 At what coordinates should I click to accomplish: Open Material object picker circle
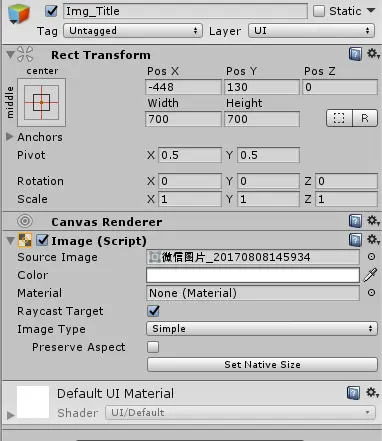click(371, 293)
